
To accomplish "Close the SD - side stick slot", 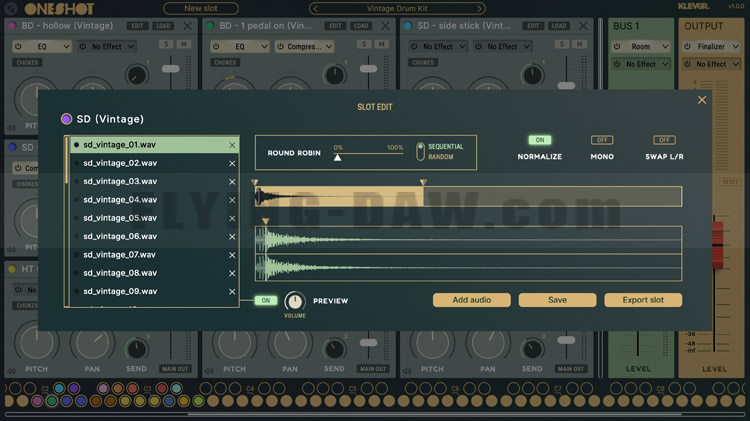I will pos(583,26).
